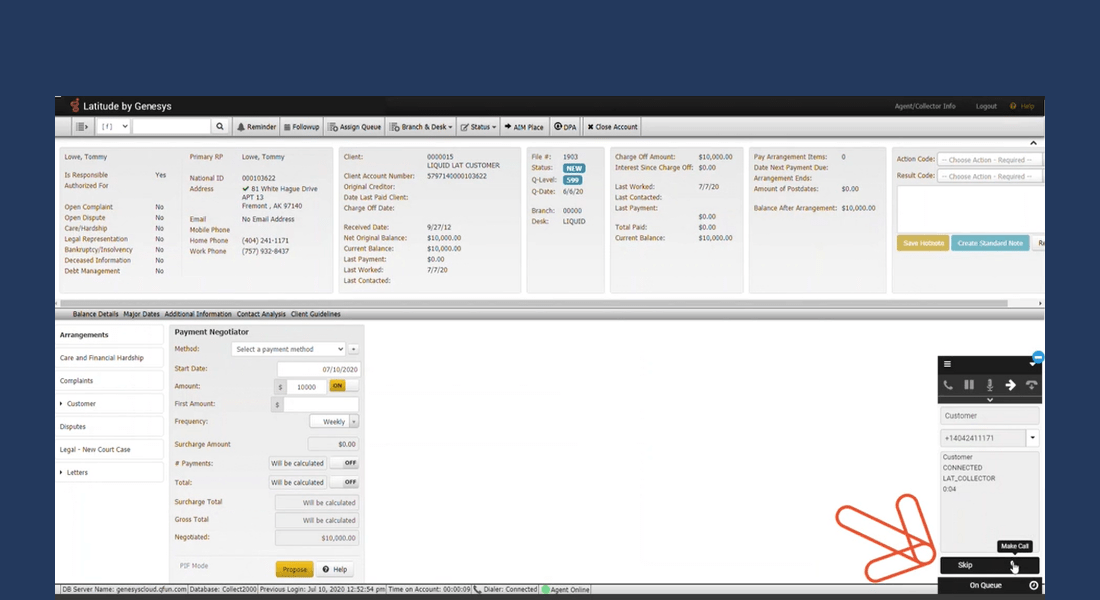Image resolution: width=1100 pixels, height=600 pixels.
Task: Expand the softphone phone number dropdown
Action: point(1033,437)
